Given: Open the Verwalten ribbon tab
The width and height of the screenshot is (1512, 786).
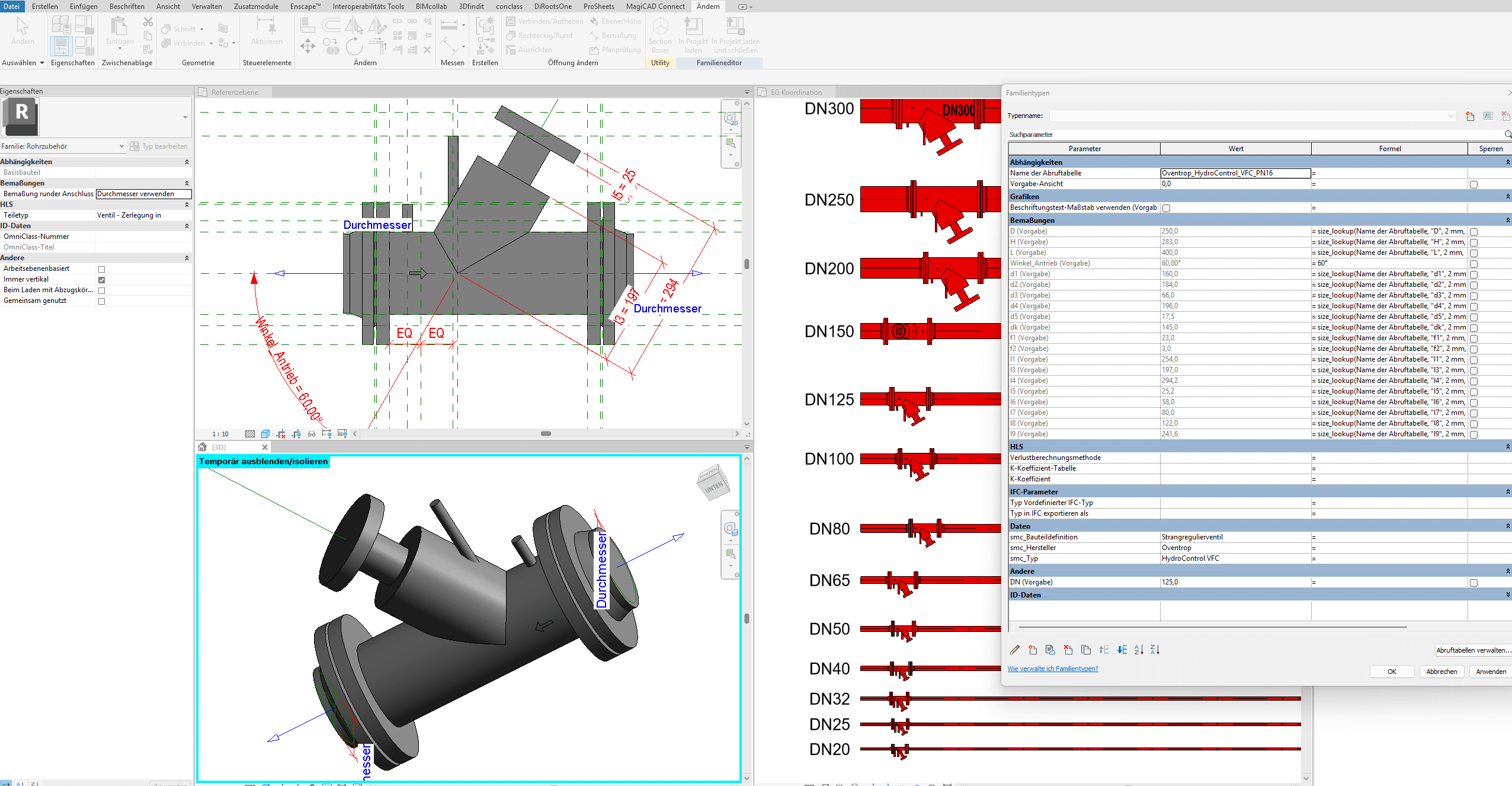Looking at the screenshot, I should pos(207,7).
